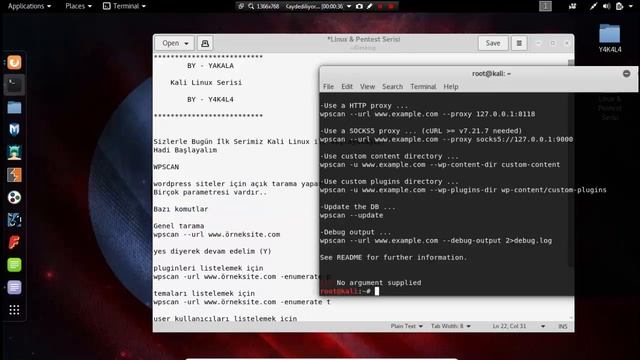The image size is (640, 360).
Task: Click 'temaları listelemek için' line in gedit
Action: (204, 293)
